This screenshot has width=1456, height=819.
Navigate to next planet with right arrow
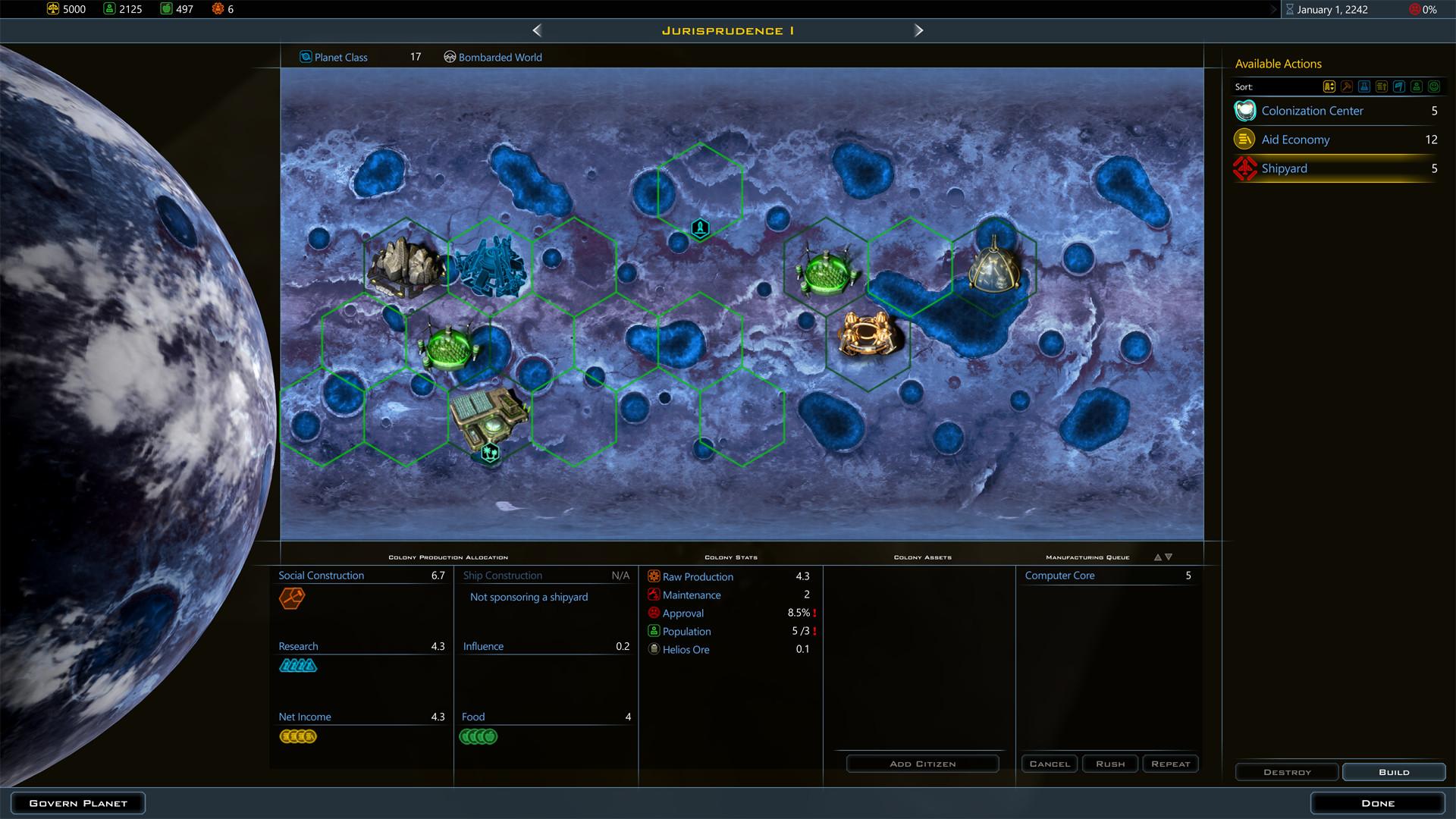pos(918,30)
